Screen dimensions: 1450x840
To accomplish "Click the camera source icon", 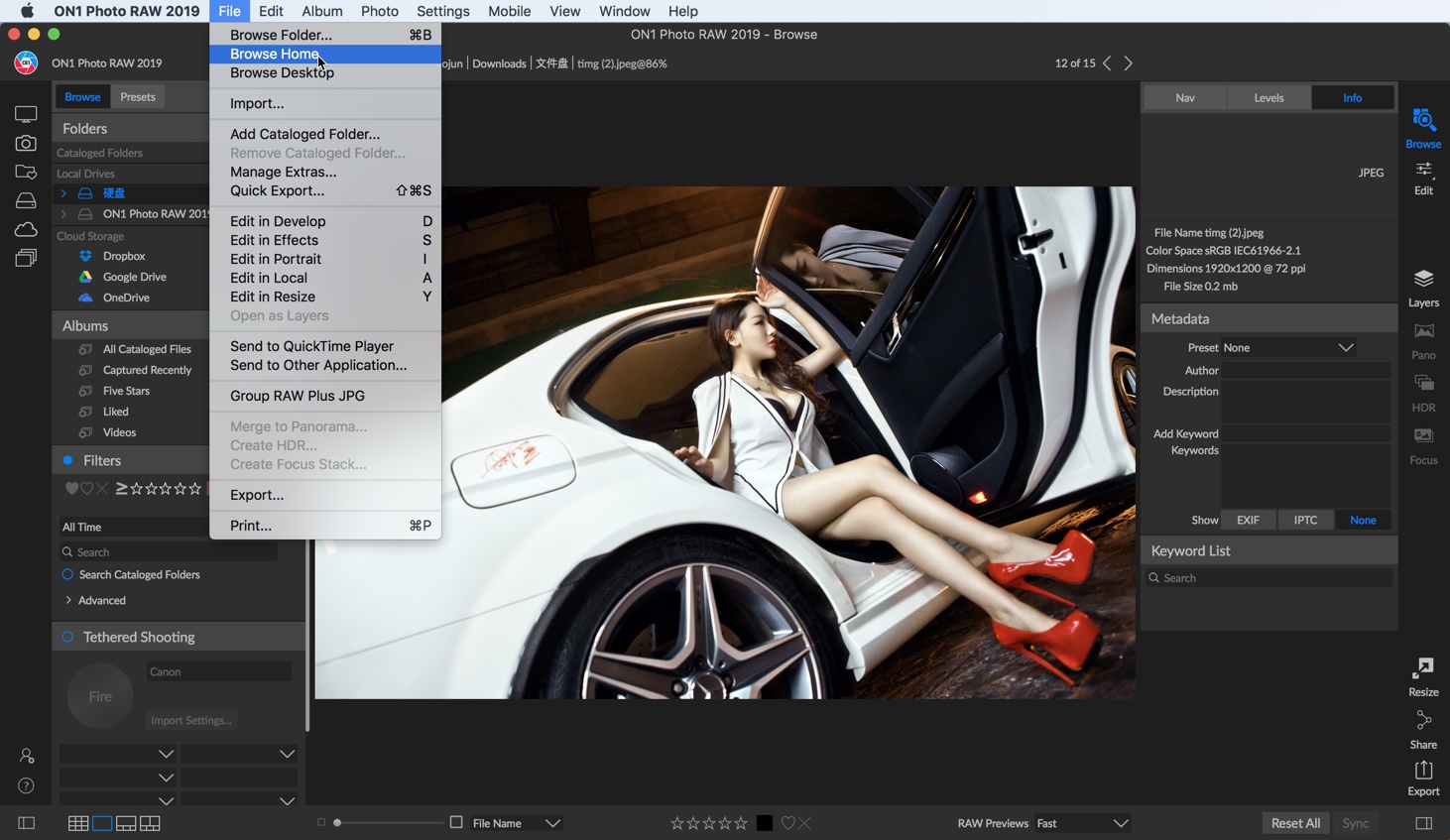I will pos(26,143).
